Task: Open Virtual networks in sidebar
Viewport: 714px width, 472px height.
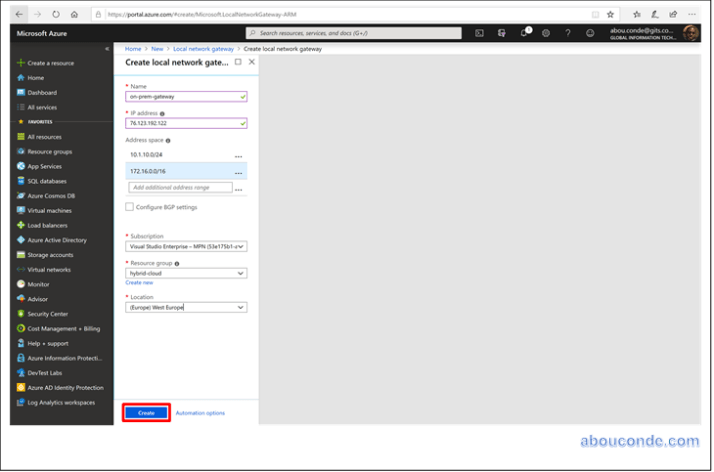Action: click(49, 269)
